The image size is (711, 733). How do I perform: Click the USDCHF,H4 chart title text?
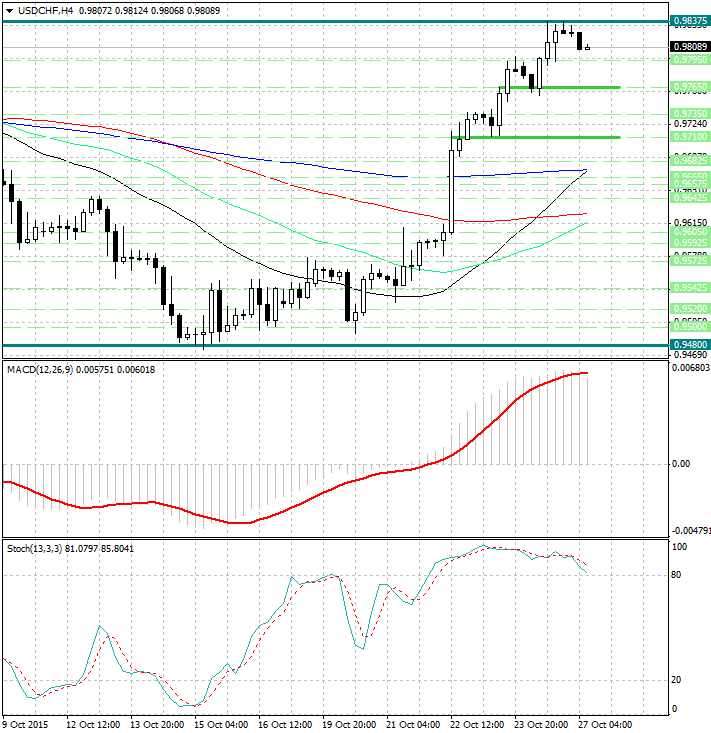coord(46,10)
